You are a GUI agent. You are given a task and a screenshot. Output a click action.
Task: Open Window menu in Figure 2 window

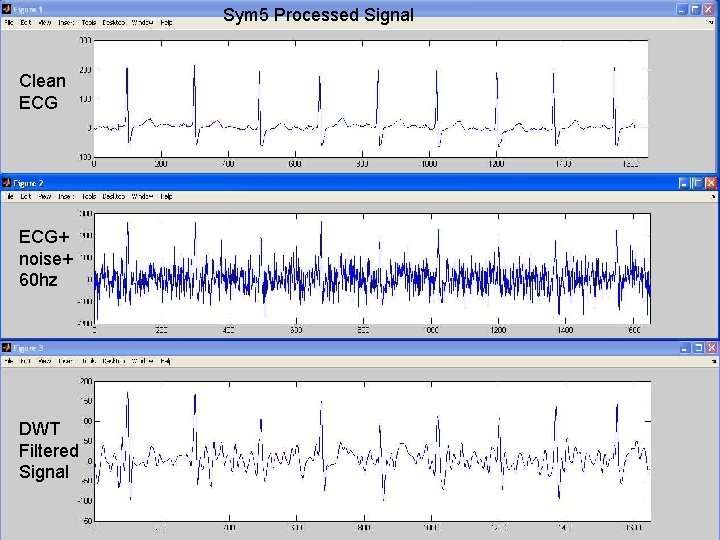pos(142,197)
